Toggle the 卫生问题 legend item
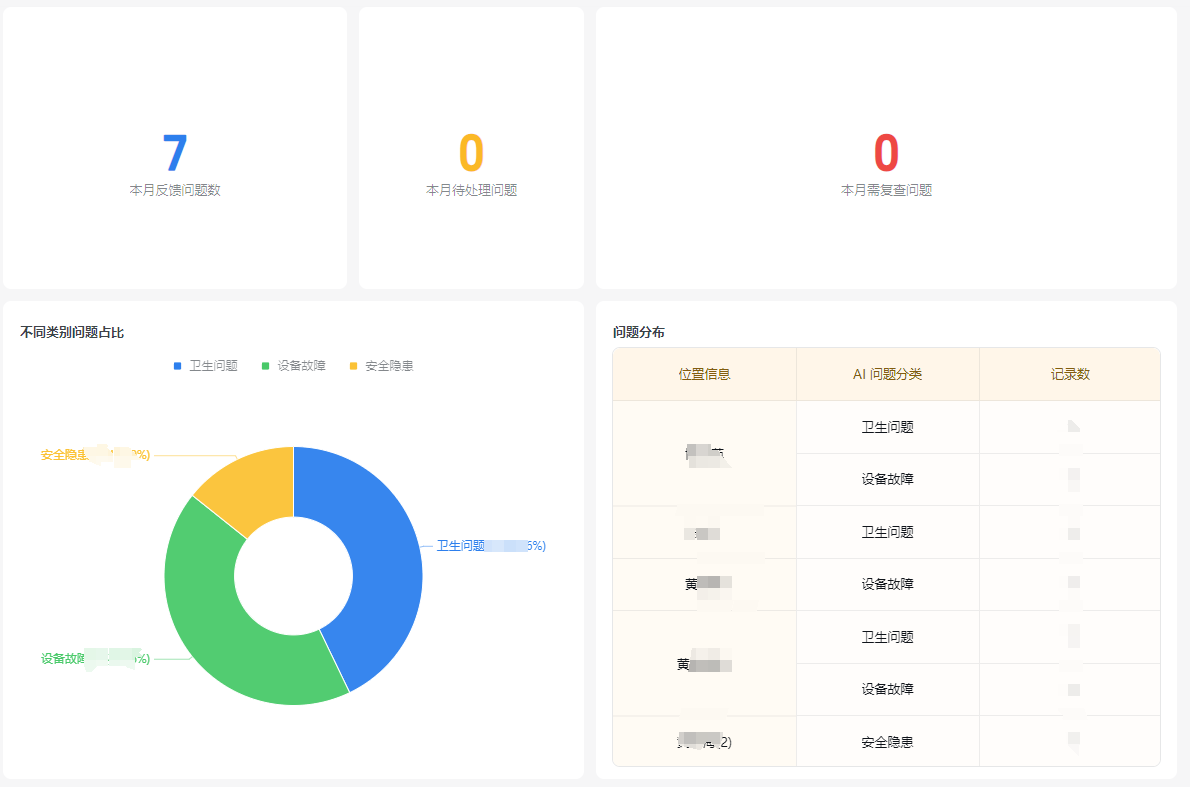The width and height of the screenshot is (1190, 787). point(206,366)
